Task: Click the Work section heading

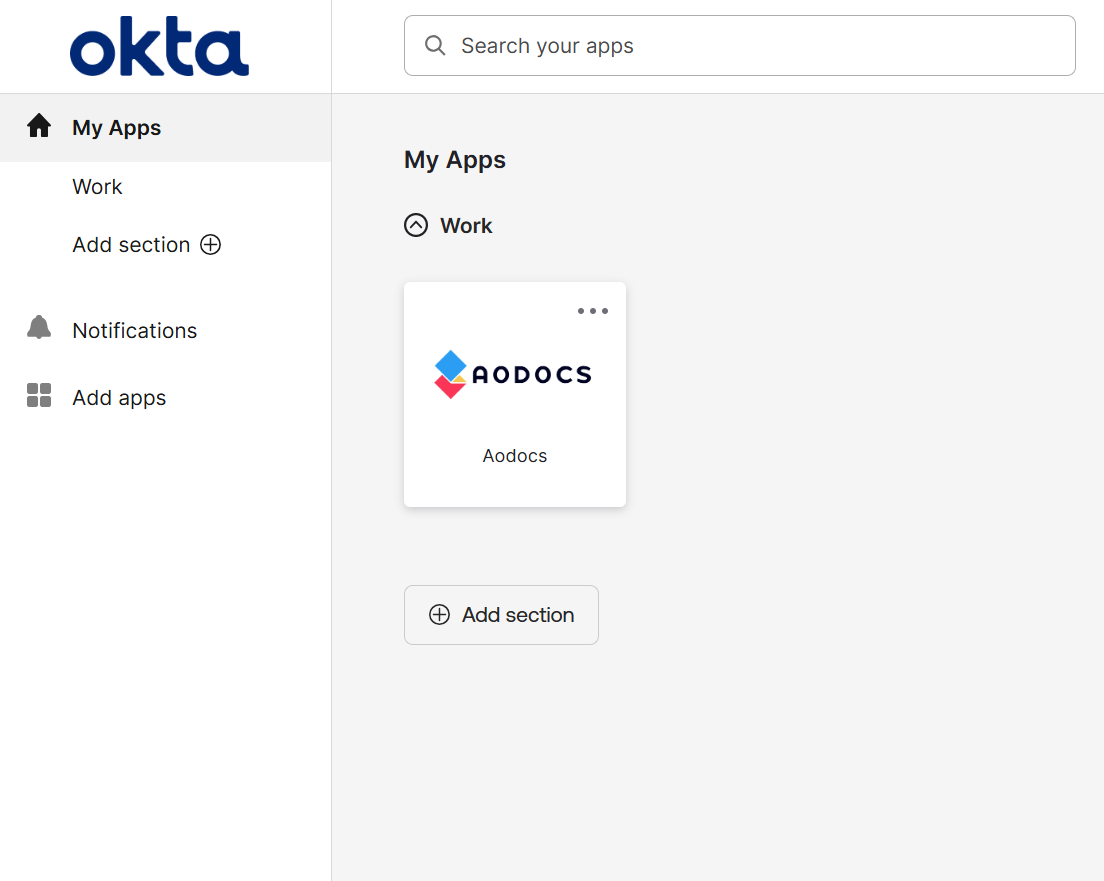Action: [466, 225]
